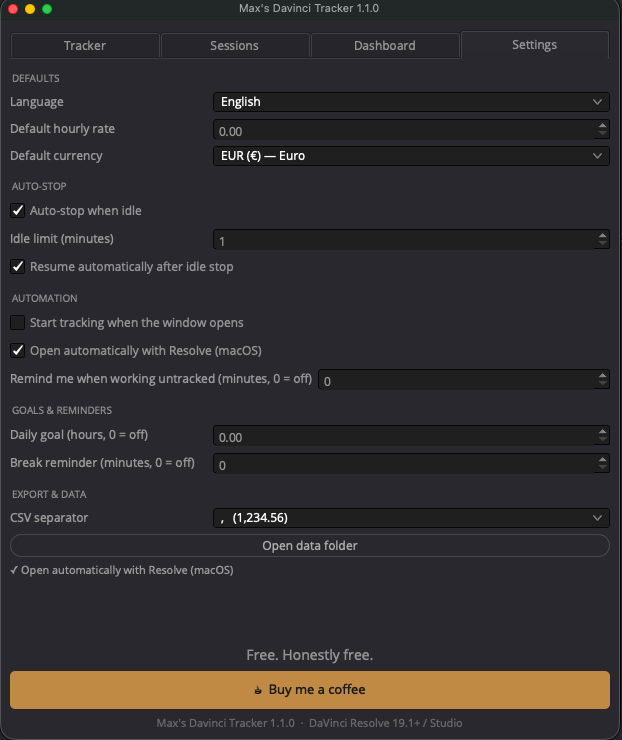Decrease Break reminder minutes
This screenshot has width=622, height=740.
[603, 468]
